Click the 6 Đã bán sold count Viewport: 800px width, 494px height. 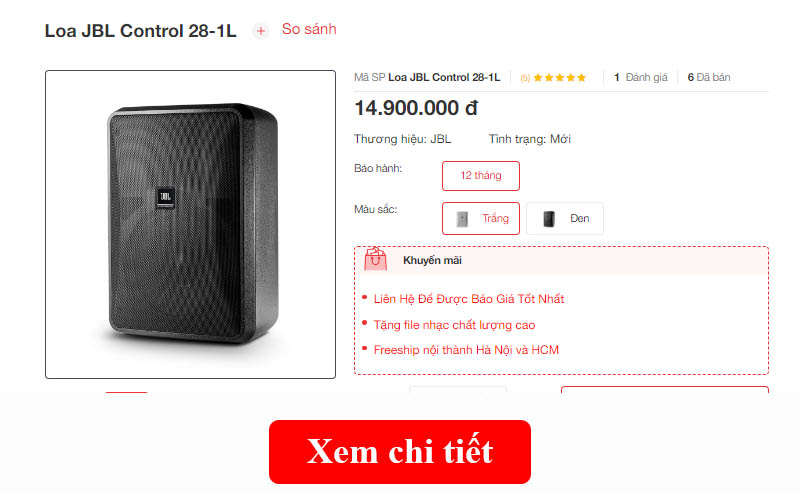coord(709,78)
